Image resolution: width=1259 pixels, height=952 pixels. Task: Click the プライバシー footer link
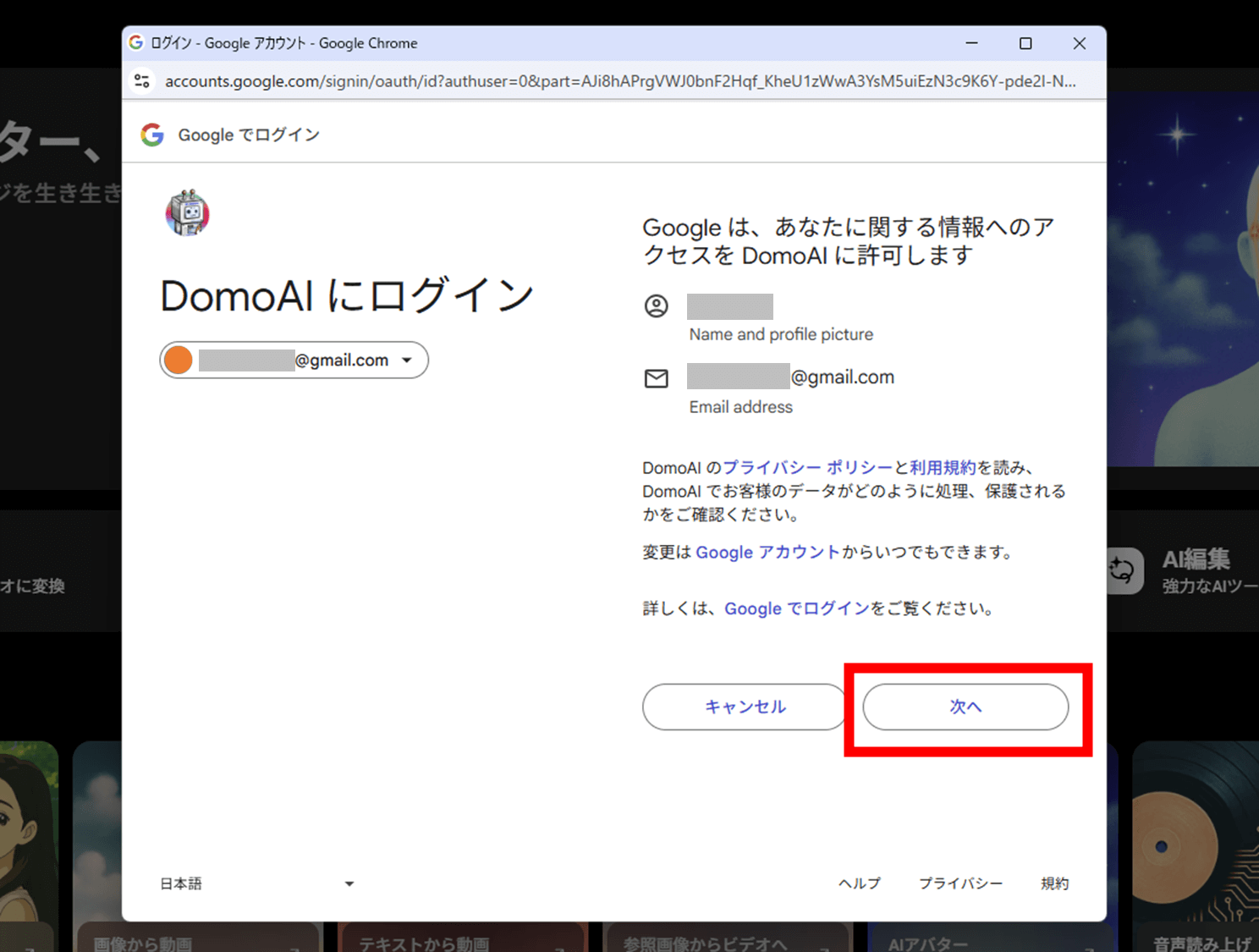[x=961, y=883]
